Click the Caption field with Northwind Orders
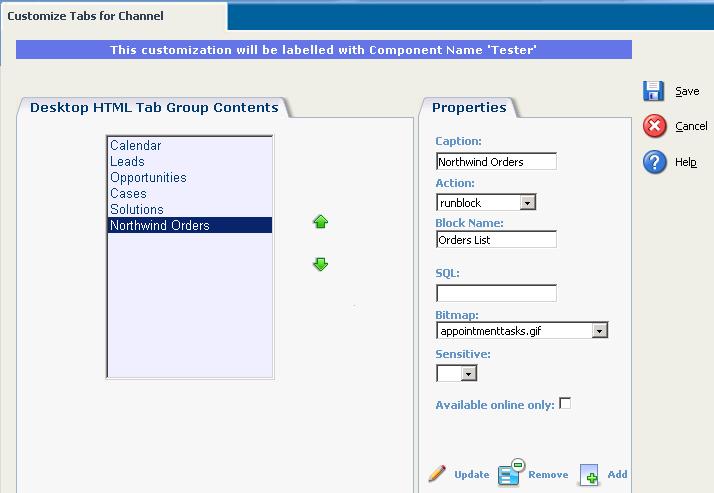Image resolution: width=714 pixels, height=493 pixels. pyautogui.click(x=496, y=162)
